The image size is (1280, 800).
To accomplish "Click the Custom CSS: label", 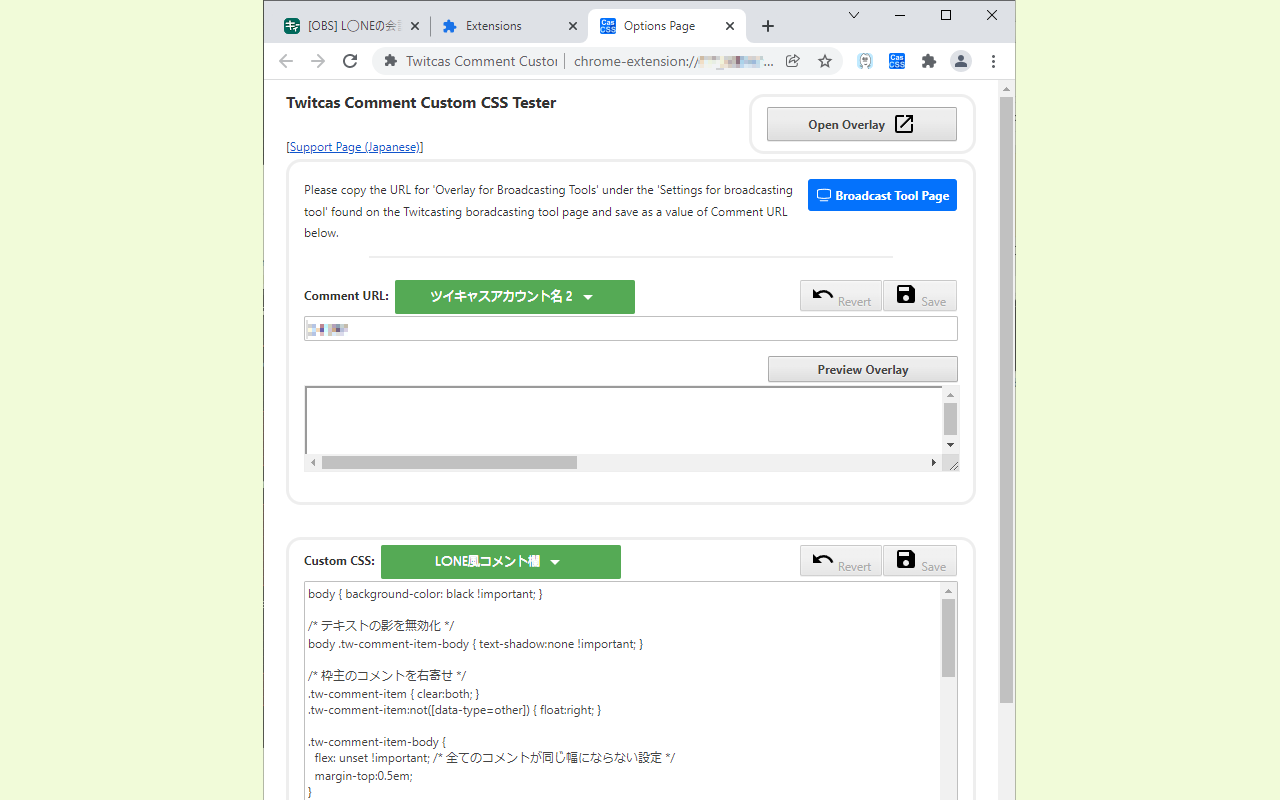I will [339, 561].
